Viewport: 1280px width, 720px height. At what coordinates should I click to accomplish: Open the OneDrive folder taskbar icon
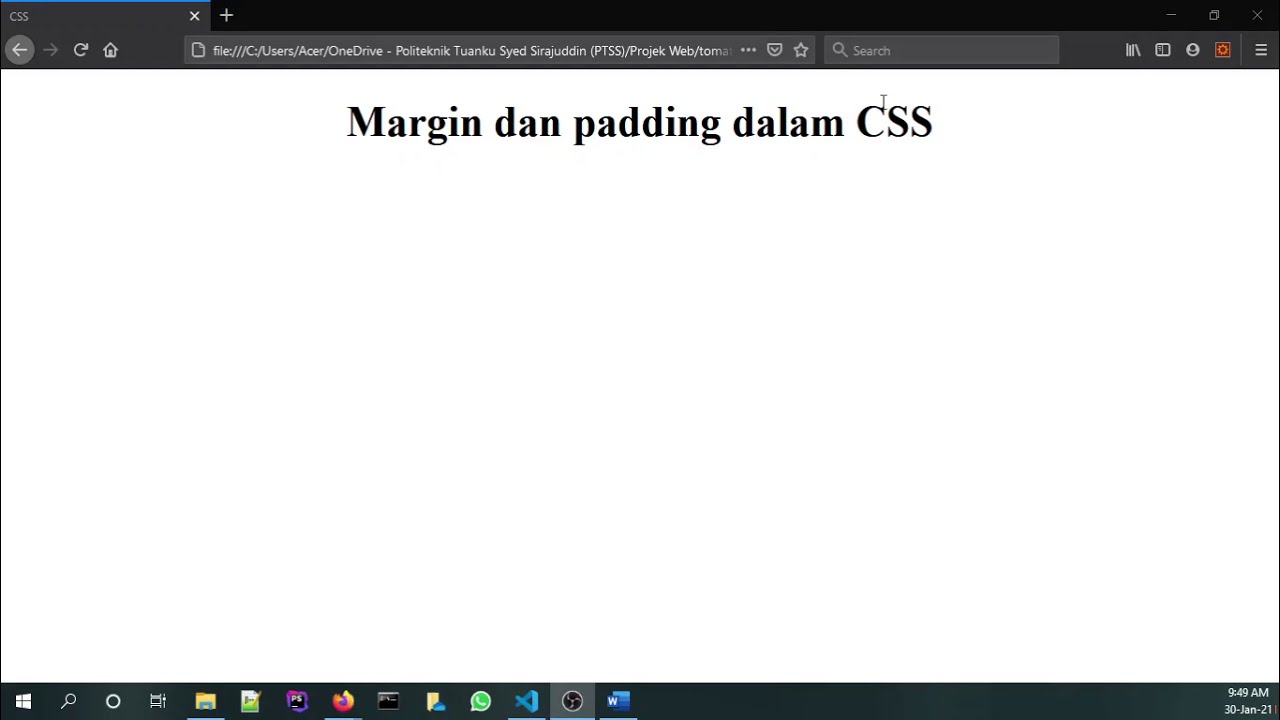(435, 701)
